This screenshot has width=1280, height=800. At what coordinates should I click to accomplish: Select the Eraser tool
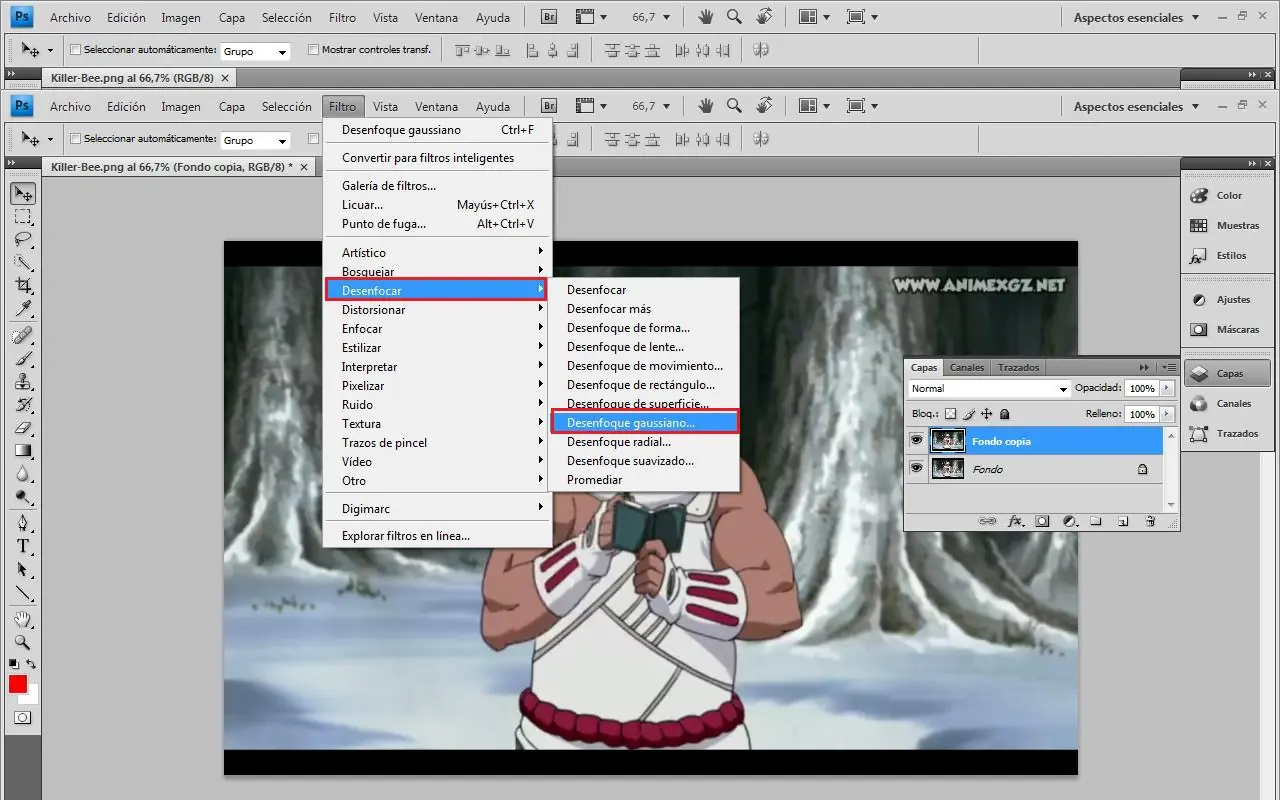point(23,428)
